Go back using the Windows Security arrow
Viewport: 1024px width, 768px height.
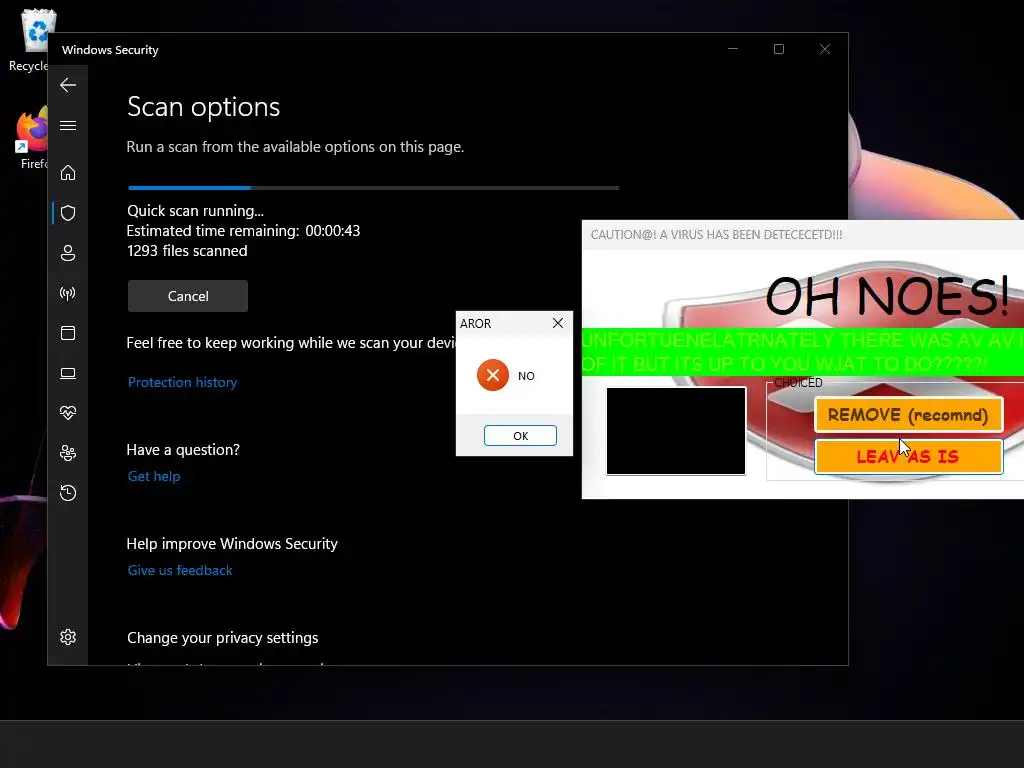(68, 85)
